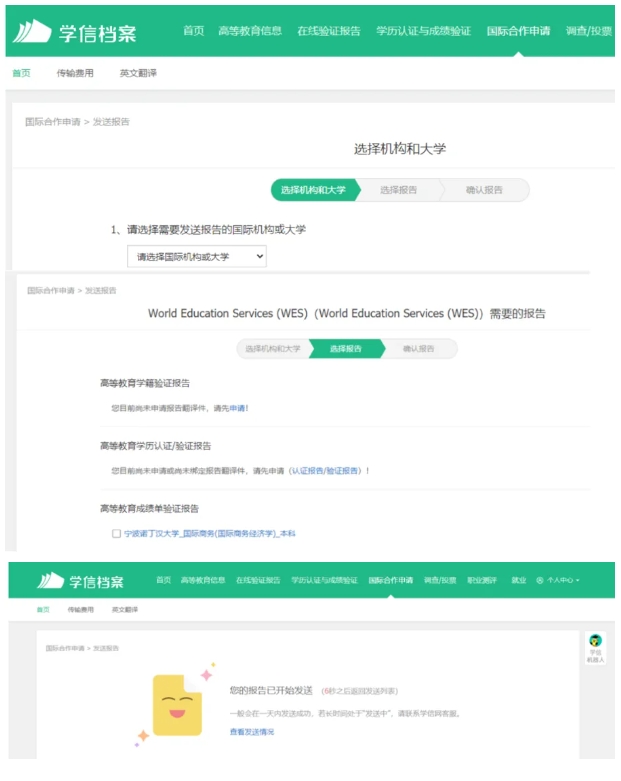Click the 您的报告已开始发送 message

click(271, 691)
